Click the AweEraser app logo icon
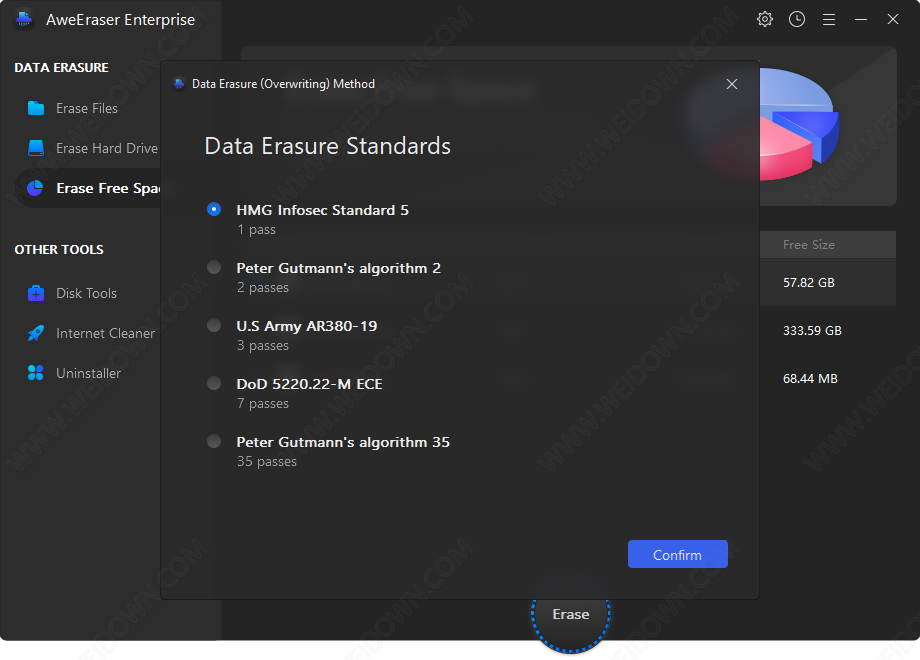Screen dimensions: 920x660 (24, 19)
